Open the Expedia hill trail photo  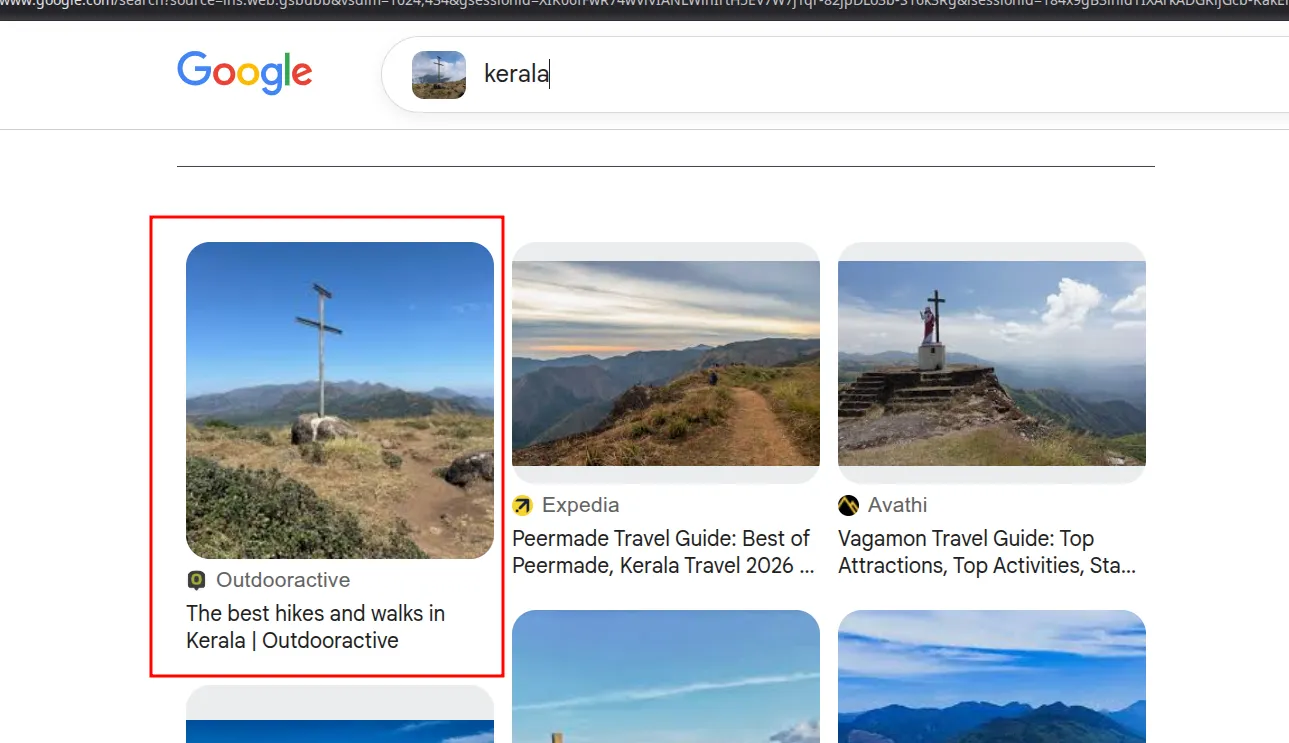pos(666,364)
